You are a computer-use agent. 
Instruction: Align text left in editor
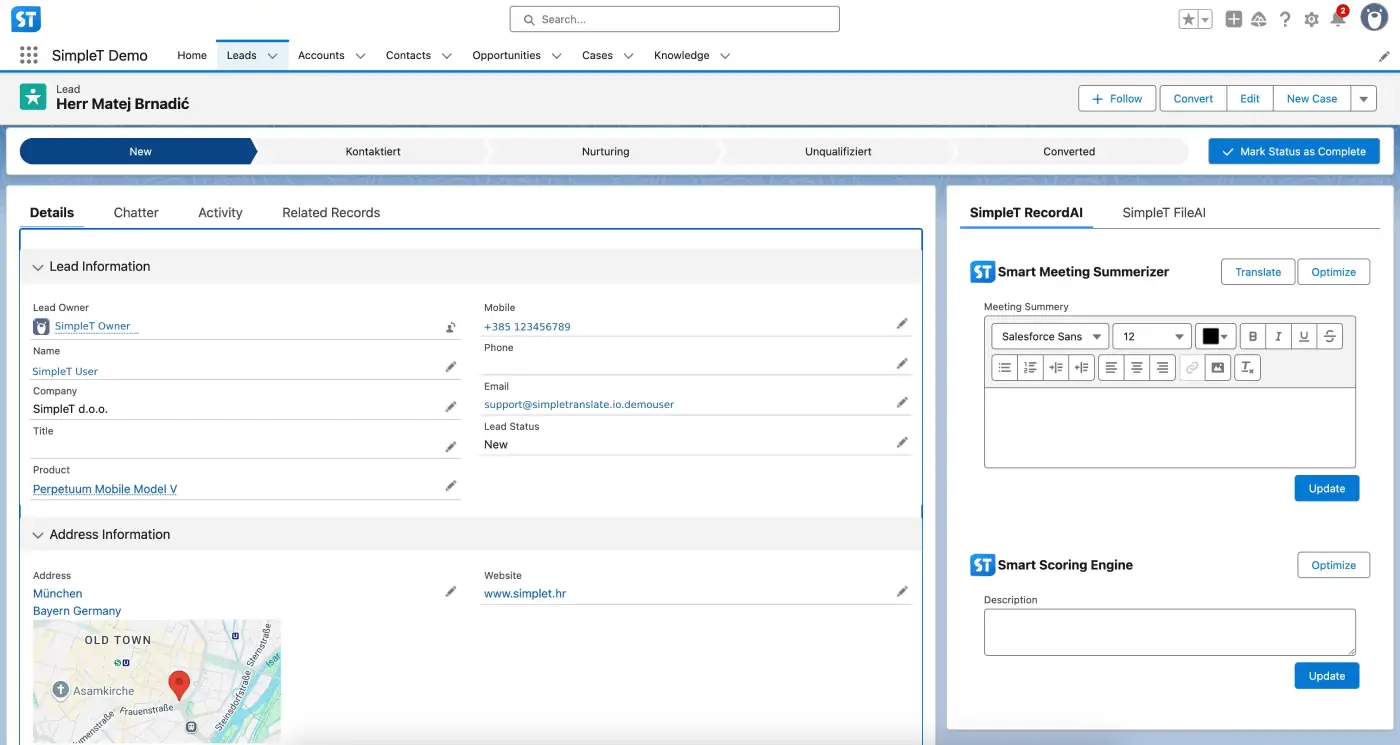pyautogui.click(x=1111, y=368)
